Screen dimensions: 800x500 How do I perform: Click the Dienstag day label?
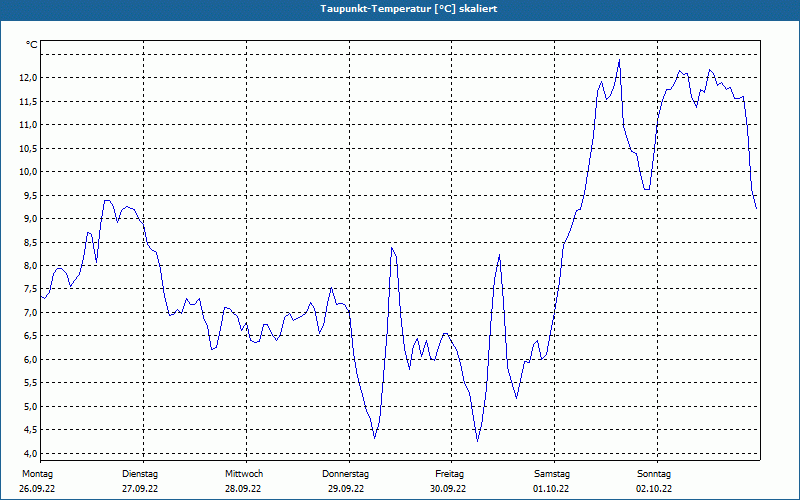point(140,474)
